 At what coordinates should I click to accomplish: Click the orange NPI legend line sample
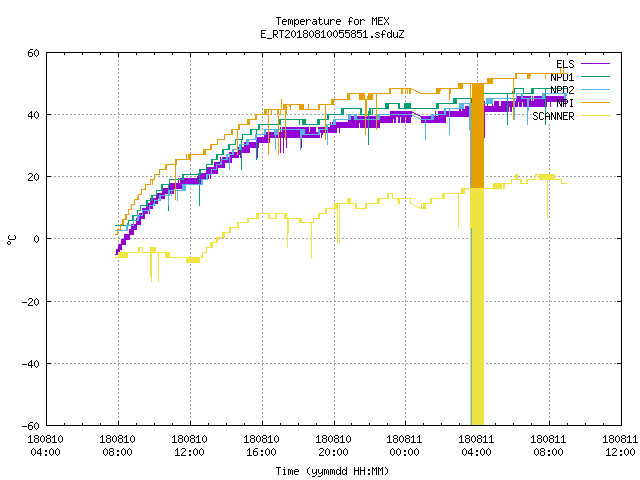(595, 102)
